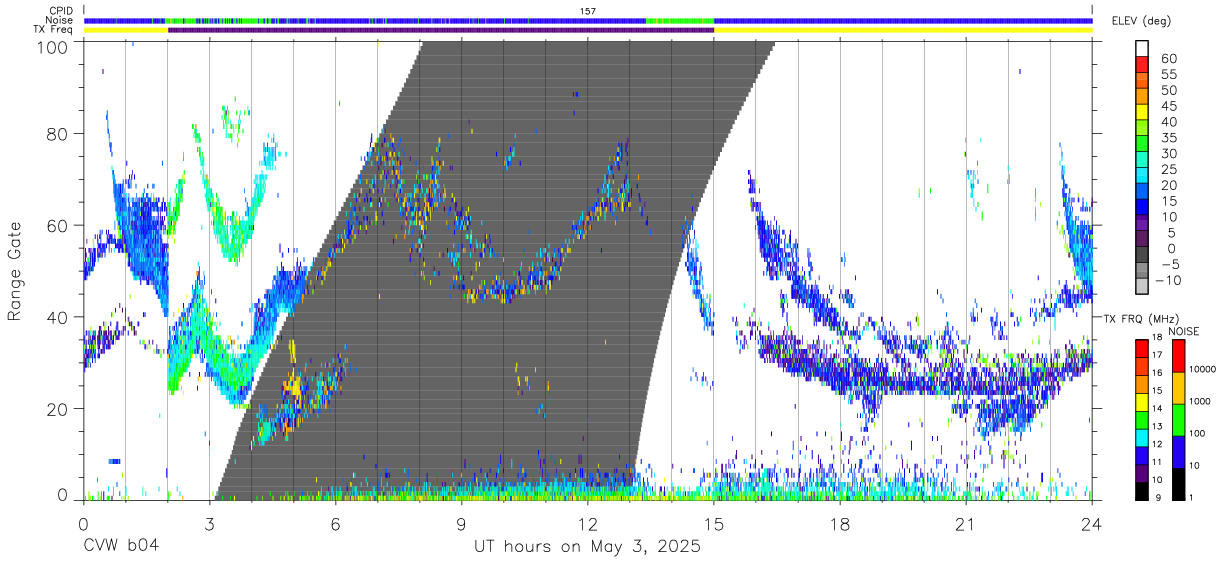1228x567 pixels.
Task: Click x-axis tick label 12
Action: pos(588,522)
